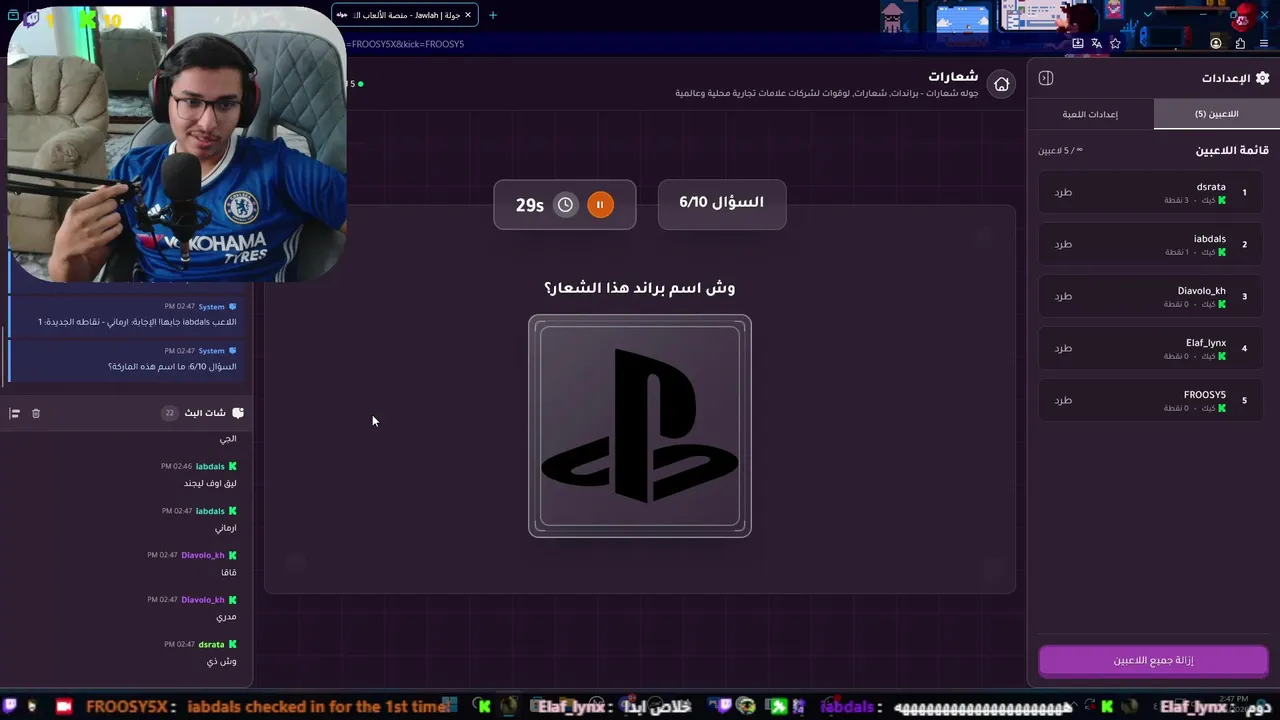
Task: Click the 5 لاعبين player count label
Action: coord(1060,151)
